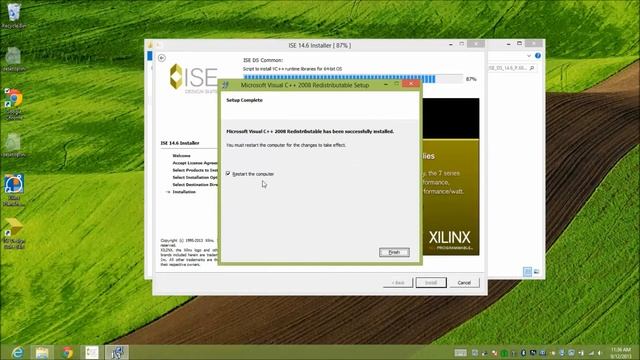640x360 pixels.
Task: Click the '87%' progress percentage text
Action: coord(471,79)
